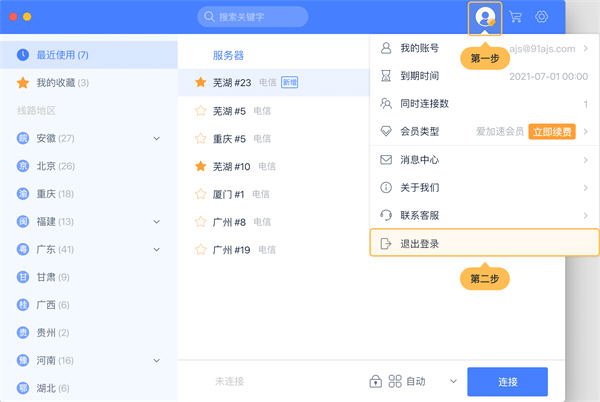Select server 重庆 #5
This screenshot has width=600, height=402.
point(274,138)
